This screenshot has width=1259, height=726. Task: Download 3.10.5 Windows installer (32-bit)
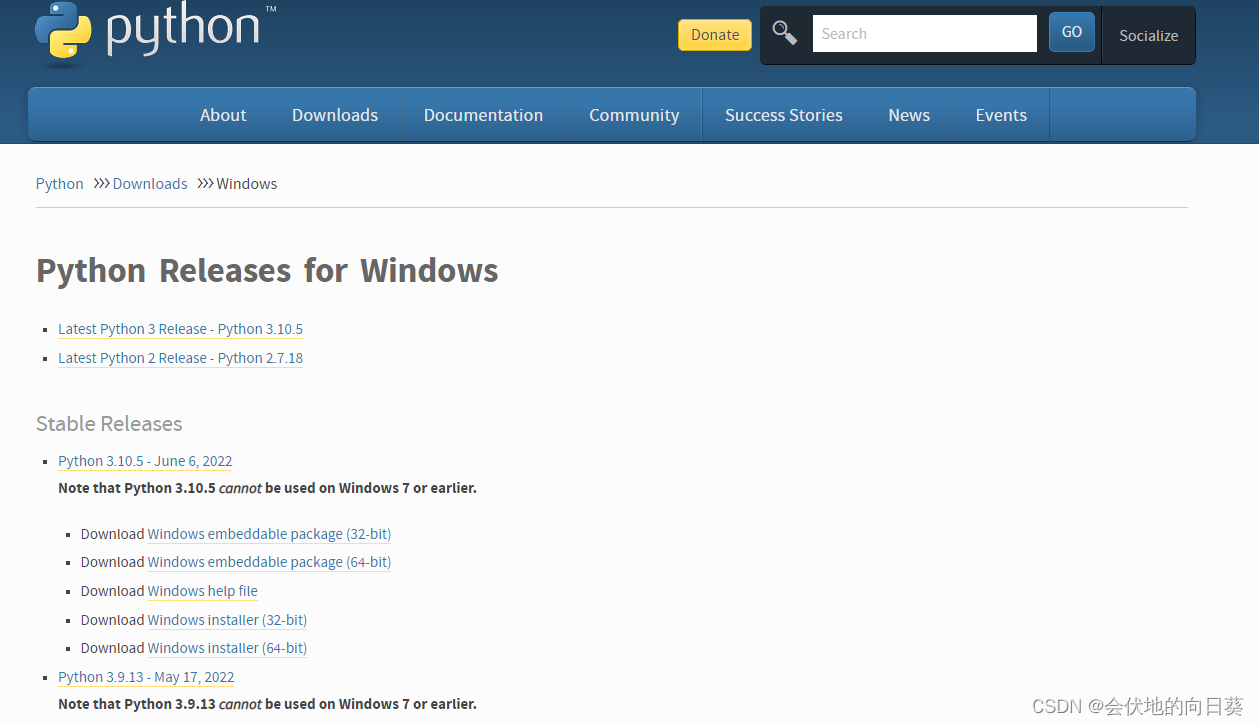(x=227, y=620)
